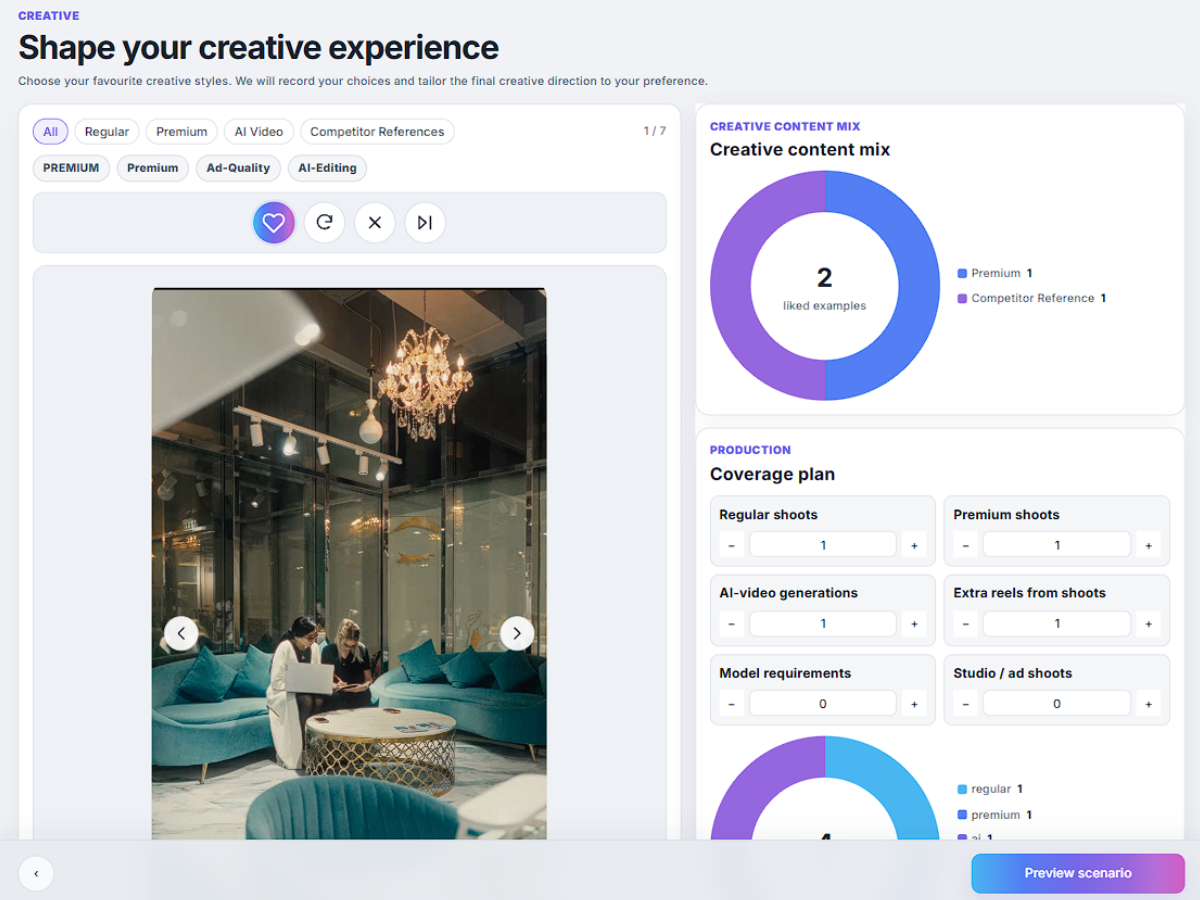Select the Regular filter chip

(107, 132)
